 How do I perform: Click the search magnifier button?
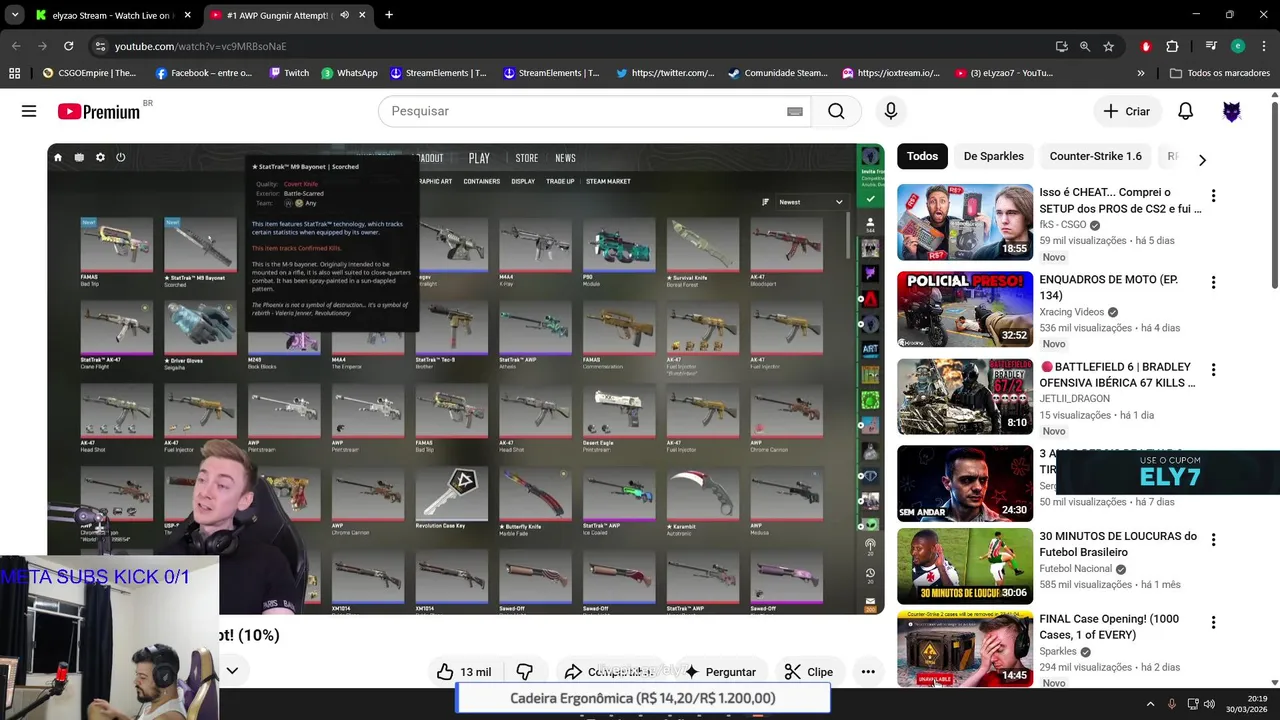click(836, 111)
